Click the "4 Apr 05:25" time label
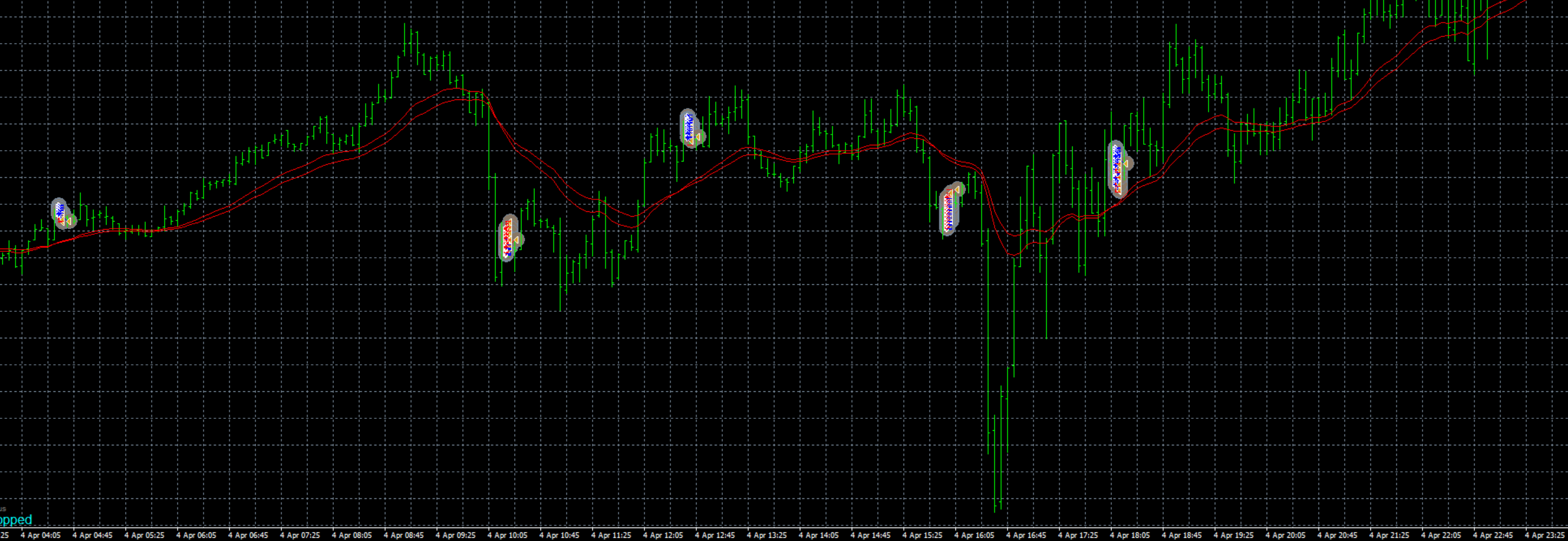1568x541 pixels. click(144, 536)
